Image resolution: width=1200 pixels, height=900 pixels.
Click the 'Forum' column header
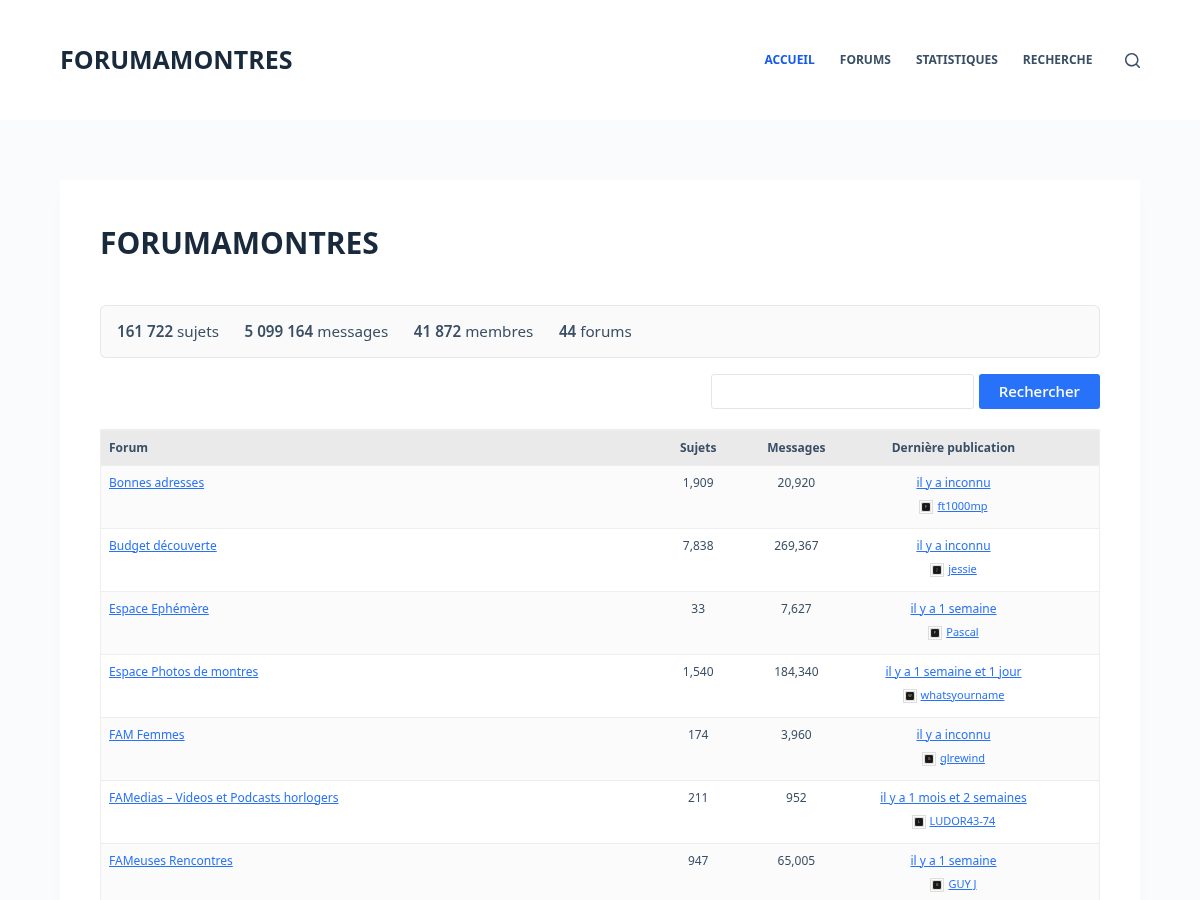click(x=128, y=447)
